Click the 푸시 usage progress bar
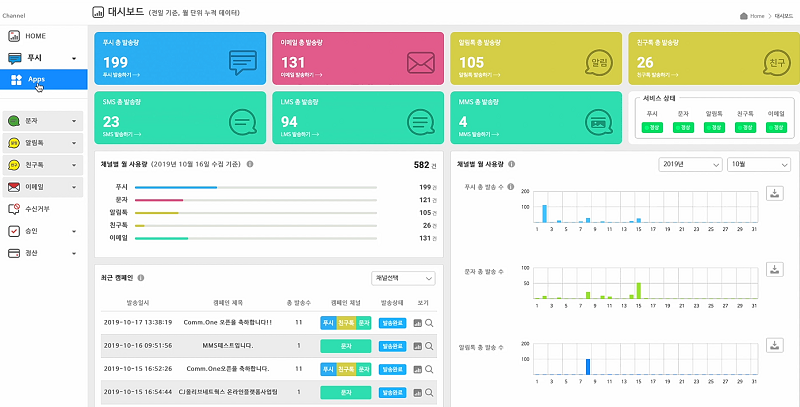 click(x=256, y=187)
